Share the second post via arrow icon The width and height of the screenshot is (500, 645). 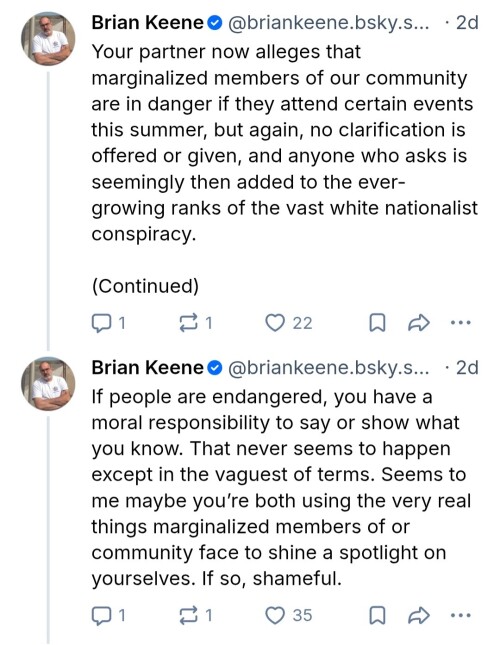pos(419,615)
